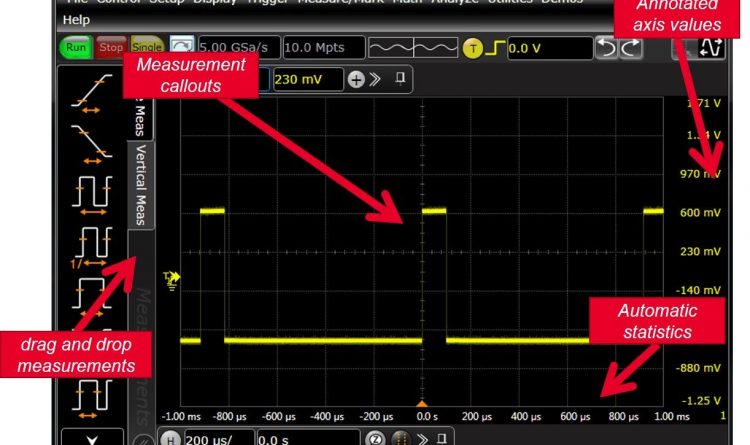Start acquisition with the green Run button
Image resolution: width=750 pixels, height=445 pixels.
pos(76,47)
